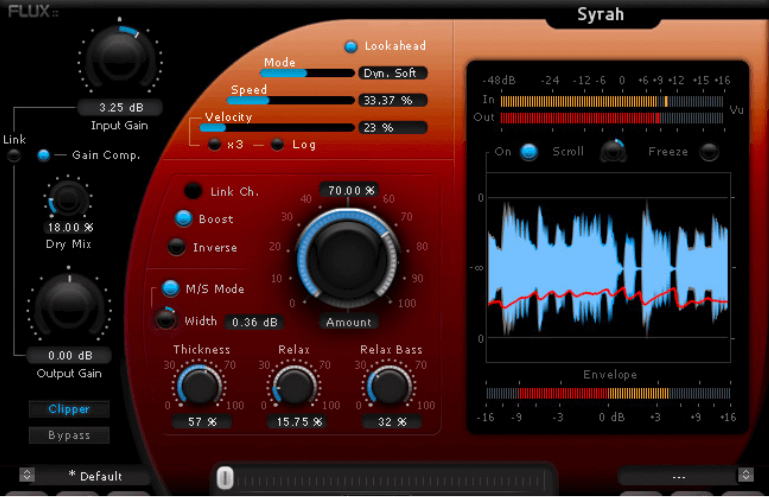Viewport: 769px width, 497px height.
Task: Click the Vu label beside meters
Action: click(737, 110)
